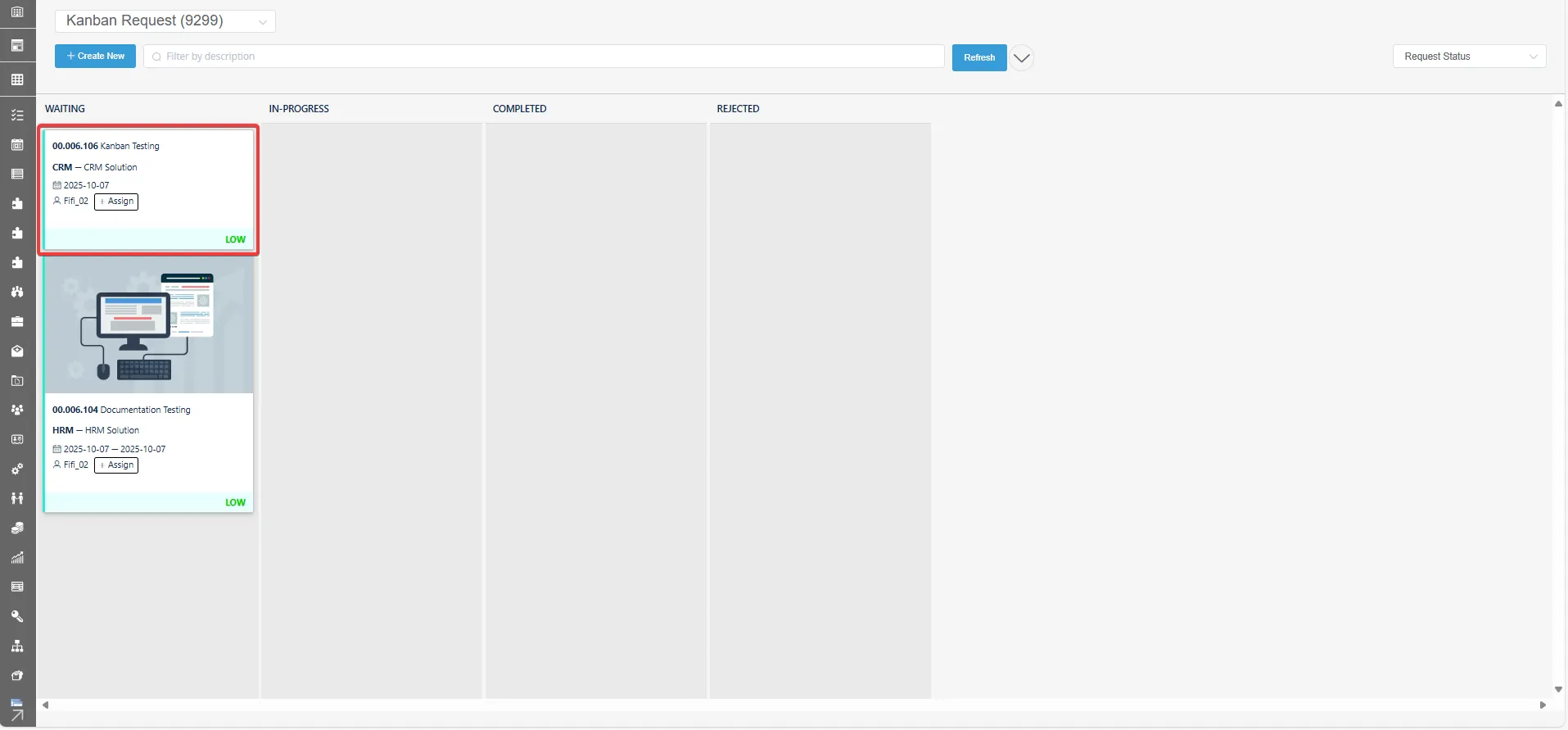
Task: Click the REJECTED column header
Action: (x=738, y=109)
